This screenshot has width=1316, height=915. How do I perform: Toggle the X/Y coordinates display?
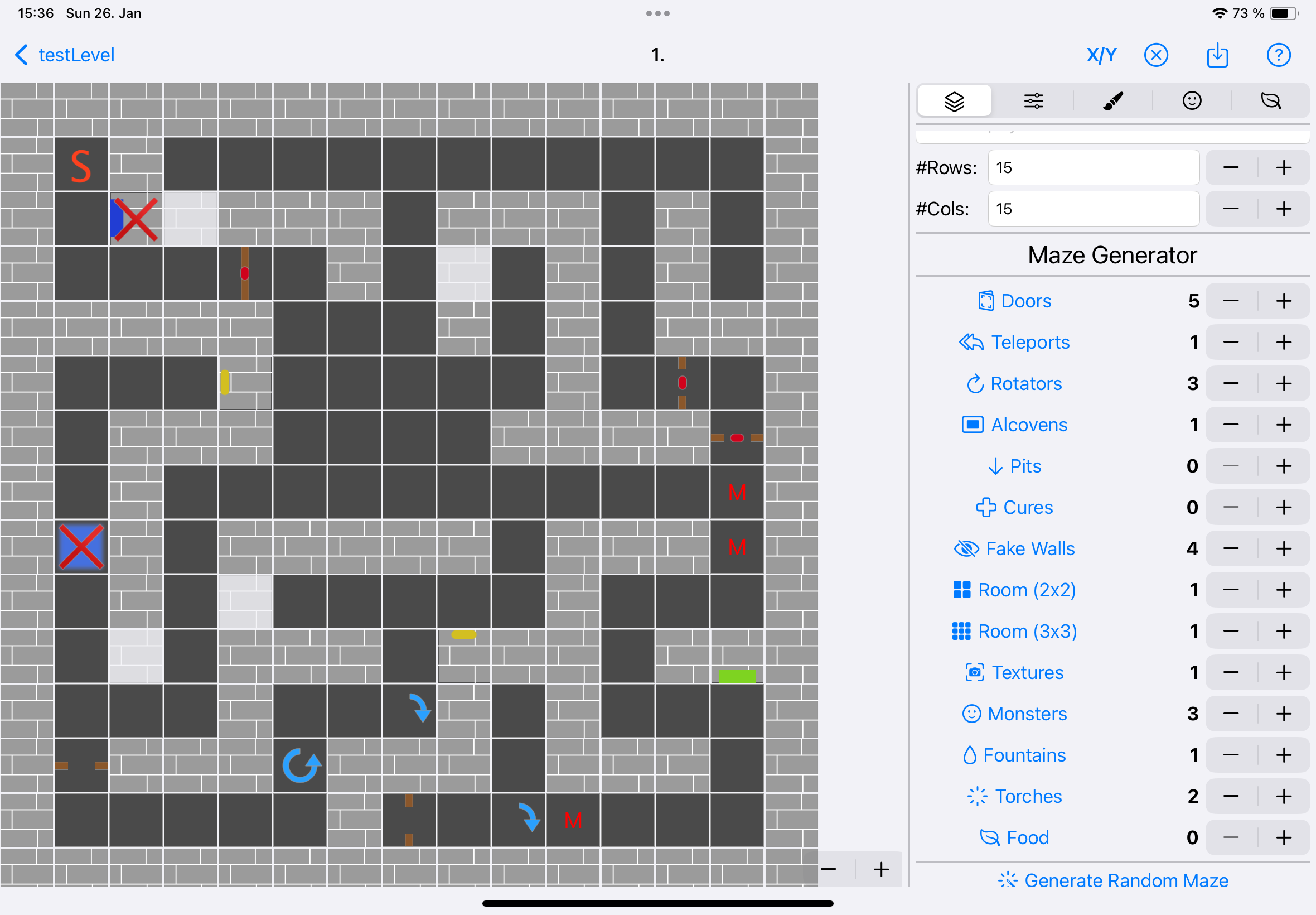pyautogui.click(x=1101, y=55)
